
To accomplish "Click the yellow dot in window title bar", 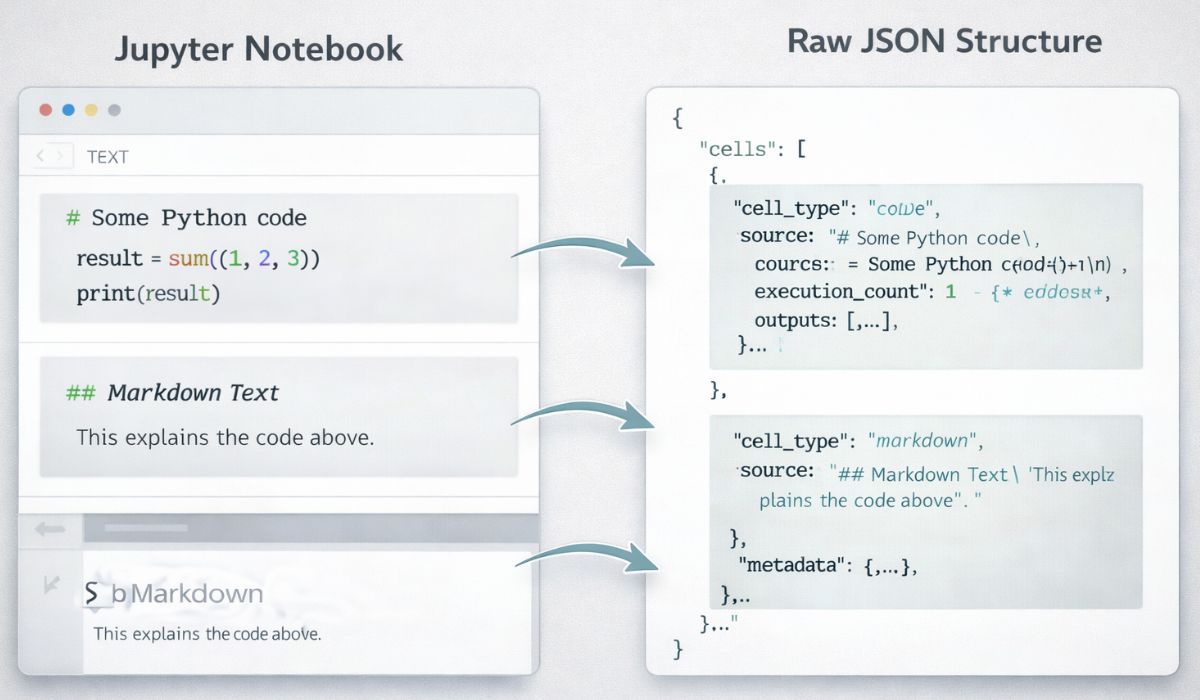I will point(91,110).
